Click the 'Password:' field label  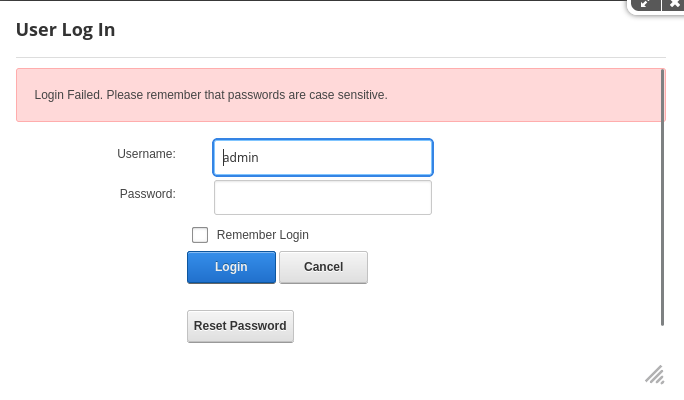click(147, 194)
